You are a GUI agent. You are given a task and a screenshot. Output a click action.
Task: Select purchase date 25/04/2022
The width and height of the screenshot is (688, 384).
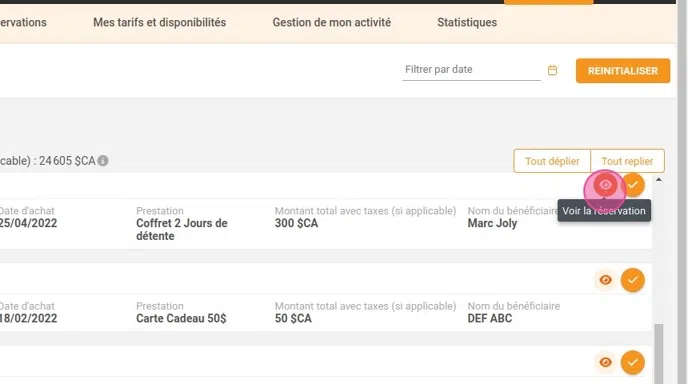pos(28,223)
